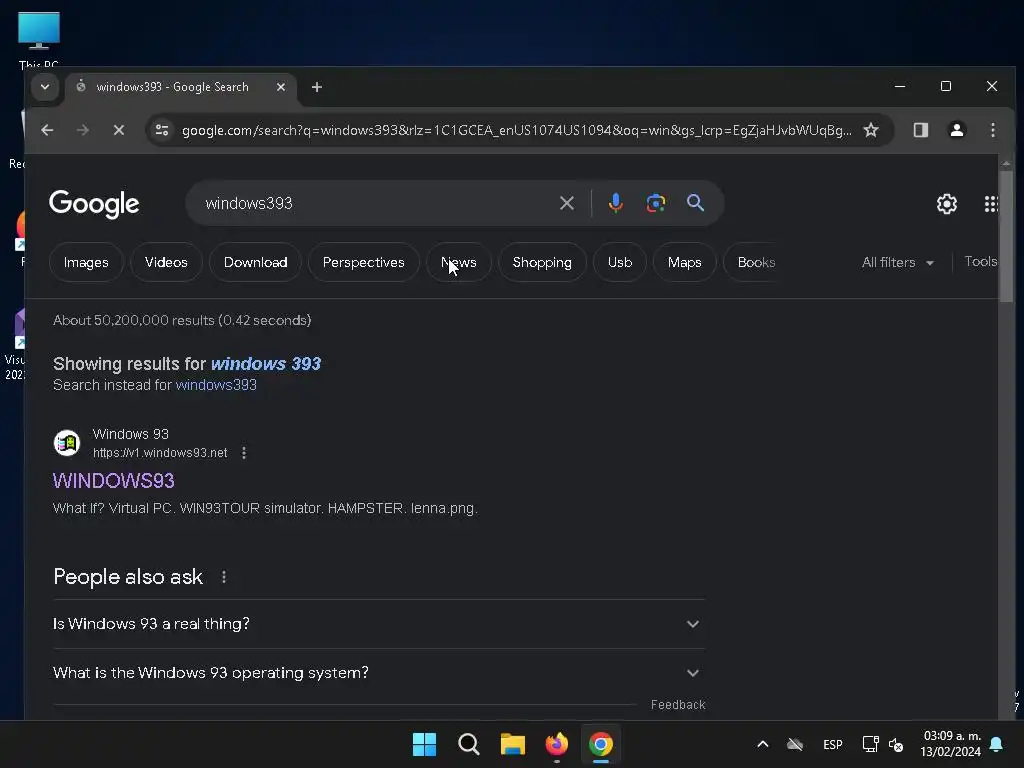This screenshot has width=1024, height=768.
Task: Click the "windows 393" corrected query link
Action: 266,364
